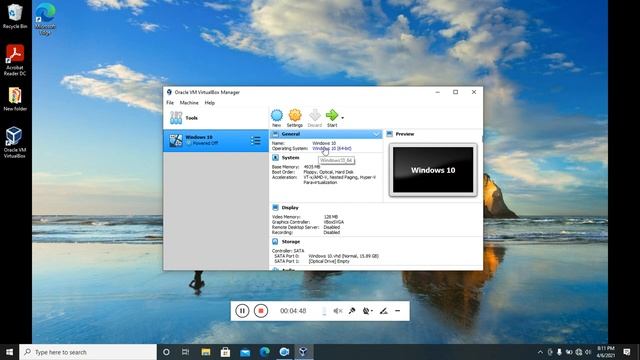Open the Windows 10 VM list menu icon
Viewport: 640px width, 360px height.
[x=256, y=140]
